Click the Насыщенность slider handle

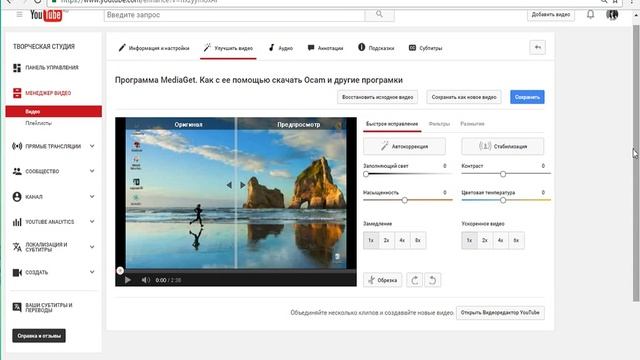coord(404,200)
